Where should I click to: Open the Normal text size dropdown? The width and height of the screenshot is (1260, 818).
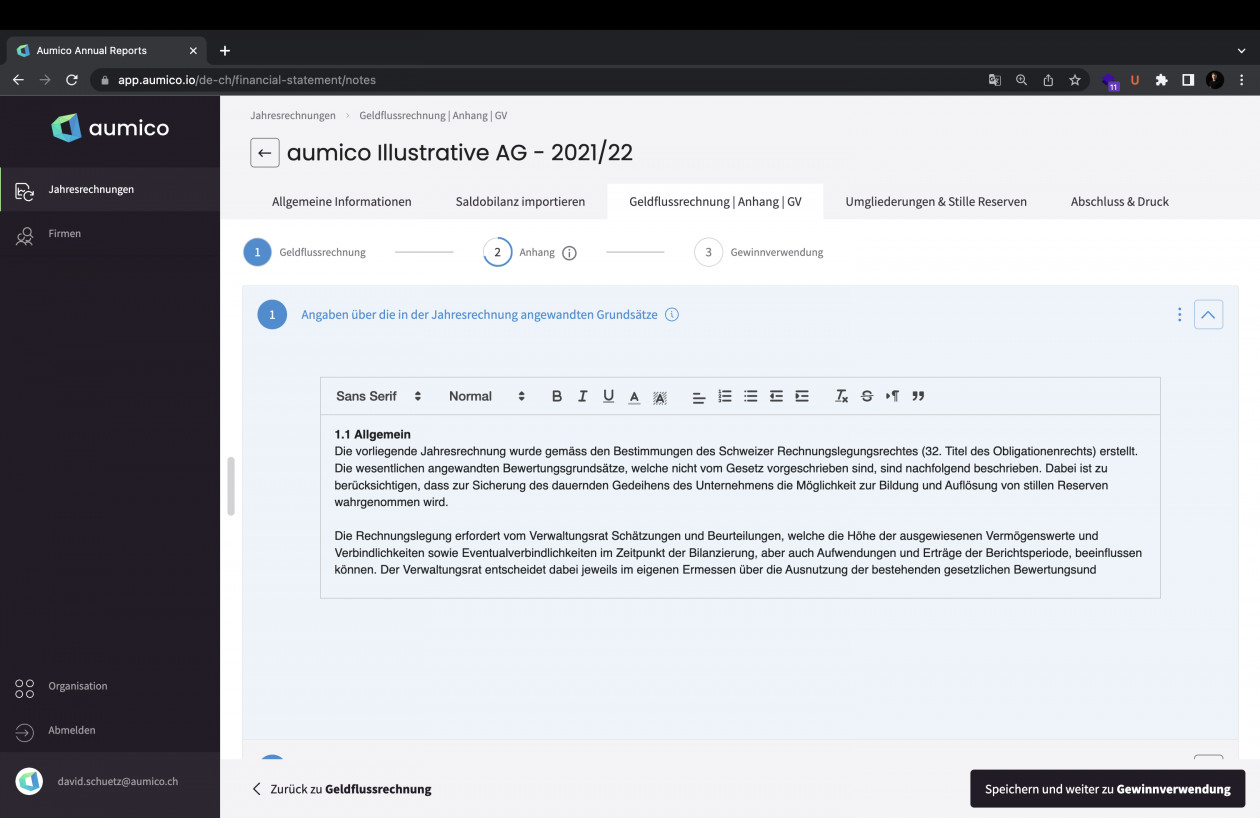[x=486, y=396]
